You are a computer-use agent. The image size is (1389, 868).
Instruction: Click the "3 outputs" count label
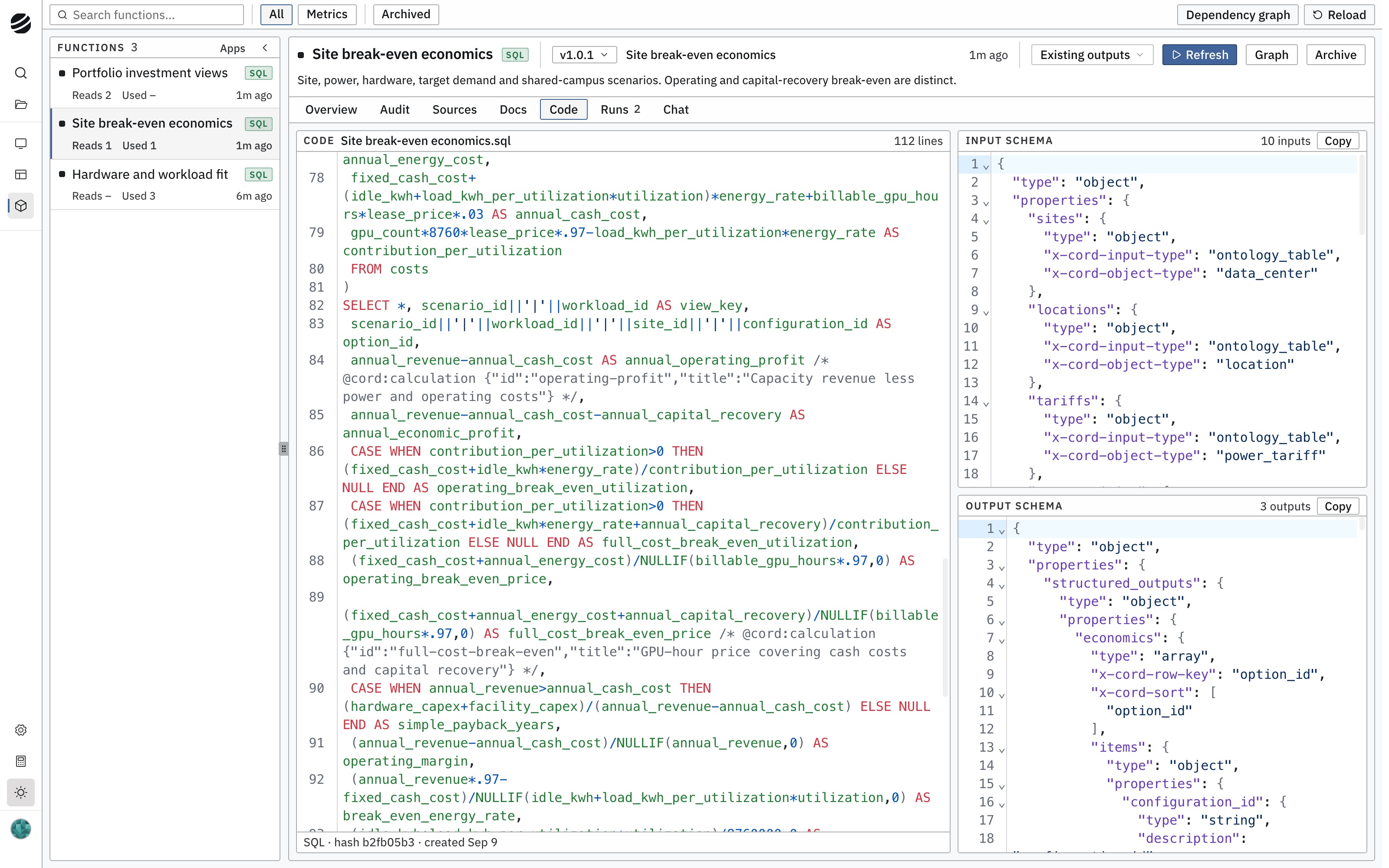point(1285,506)
